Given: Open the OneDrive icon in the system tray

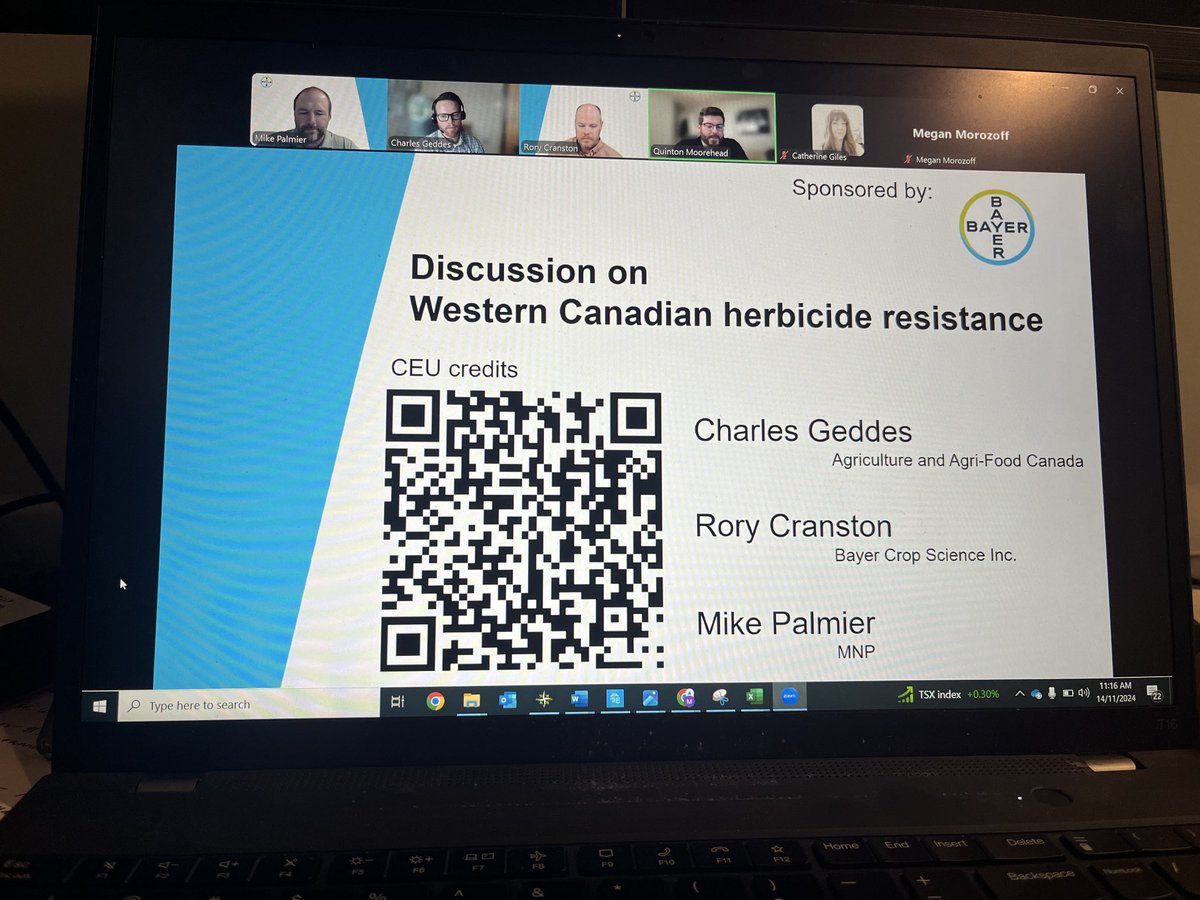Looking at the screenshot, I should tap(1036, 694).
